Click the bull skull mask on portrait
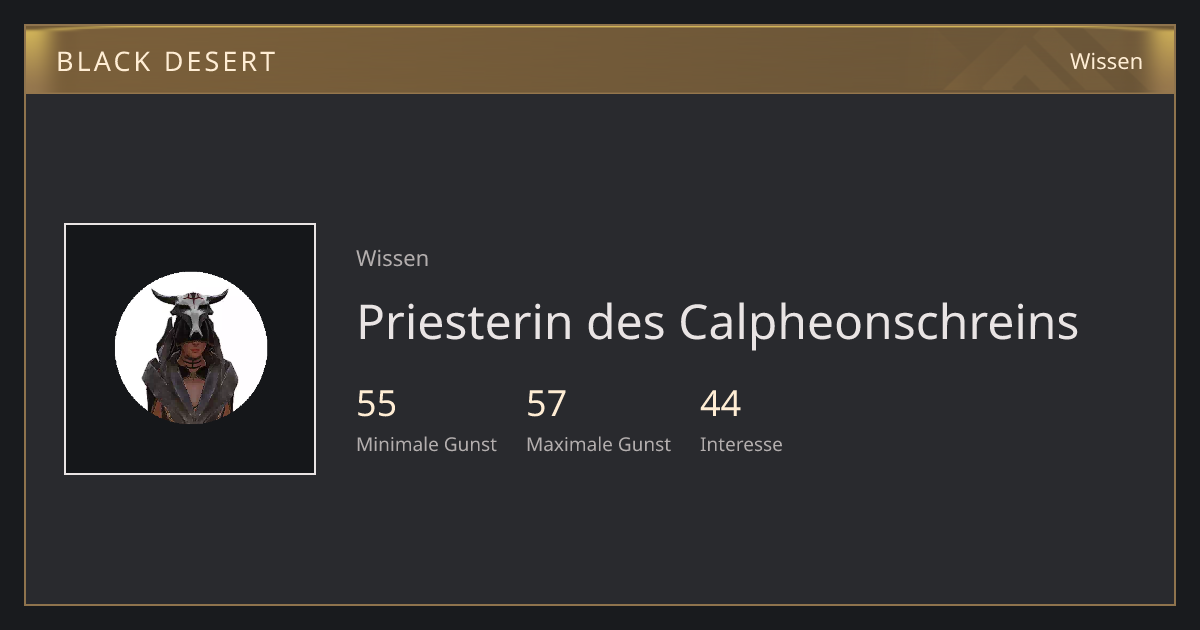The width and height of the screenshot is (1200, 630). click(190, 311)
